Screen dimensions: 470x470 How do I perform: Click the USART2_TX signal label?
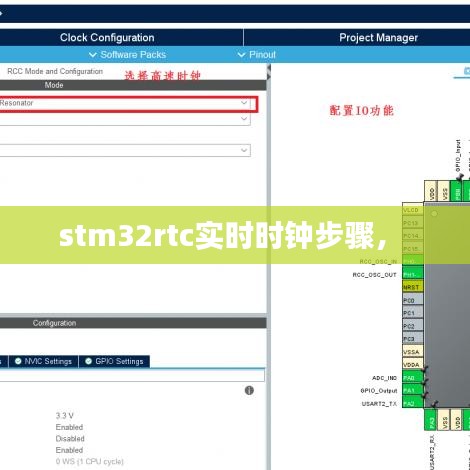click(x=379, y=404)
